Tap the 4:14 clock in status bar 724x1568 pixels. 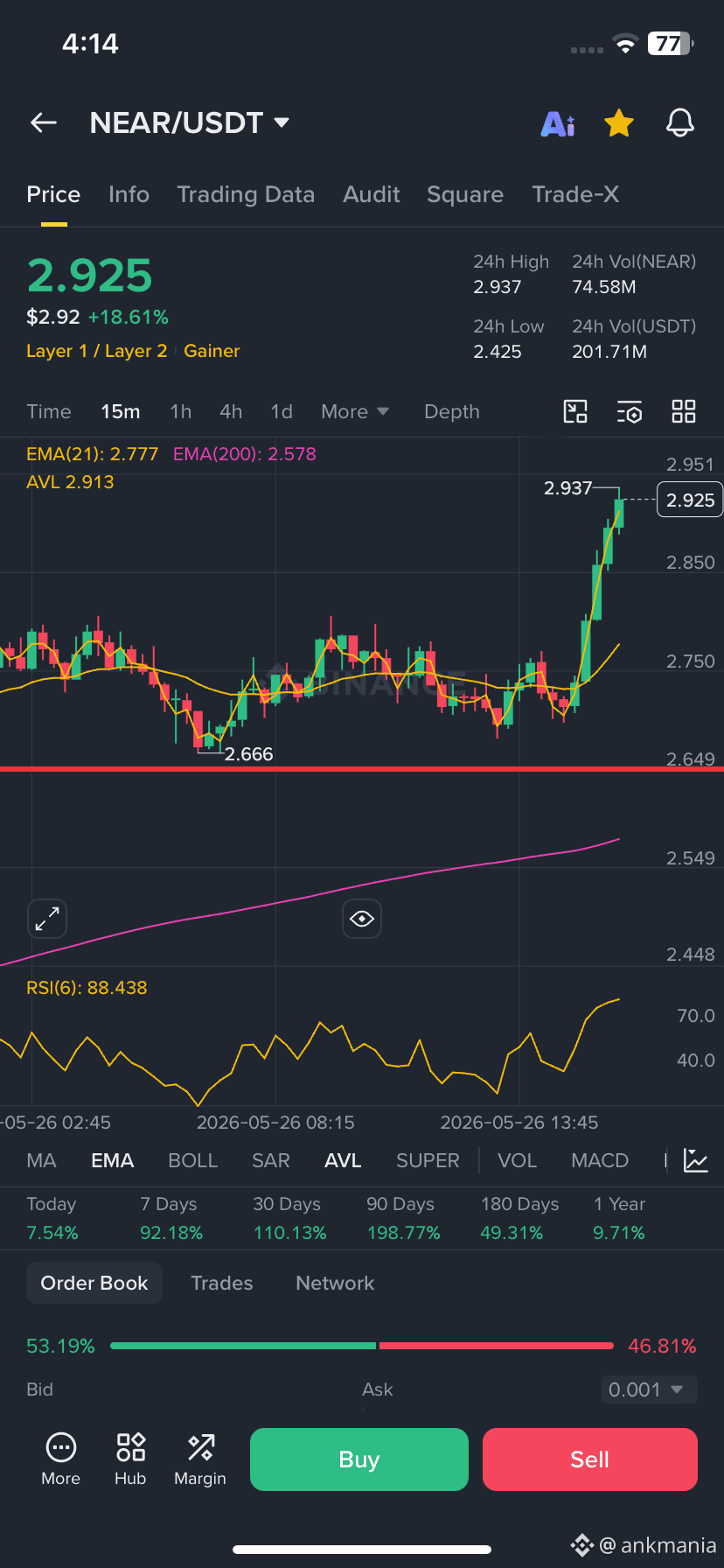tap(90, 44)
